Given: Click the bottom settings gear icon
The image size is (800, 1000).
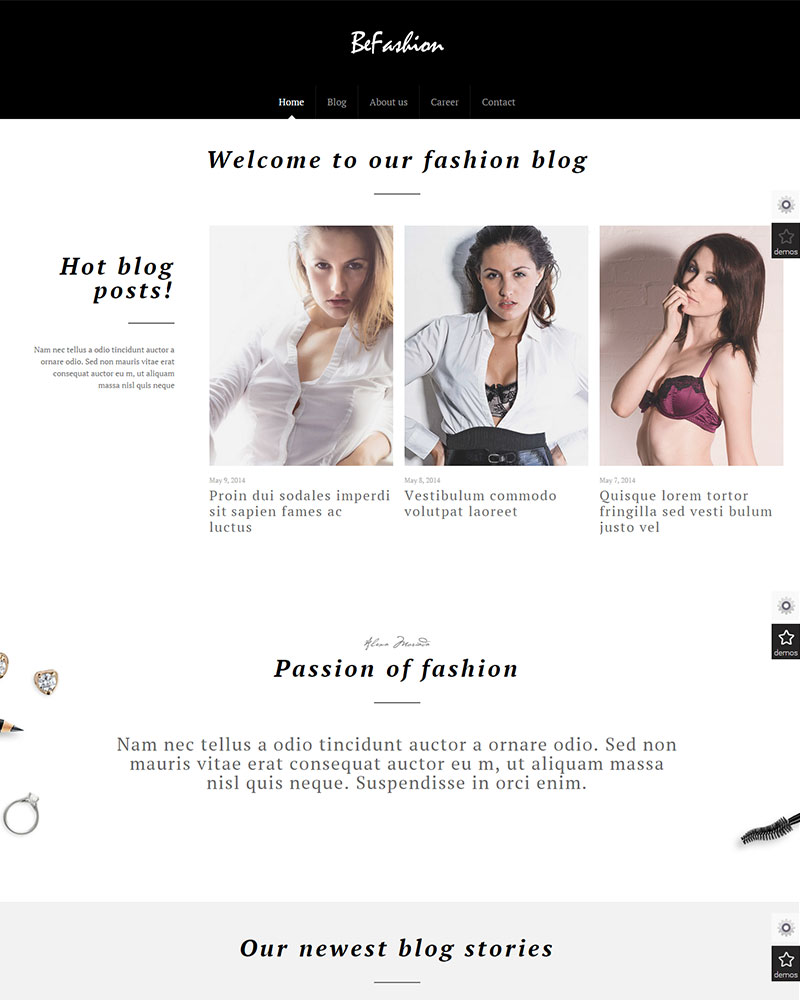Looking at the screenshot, I should tap(786, 928).
